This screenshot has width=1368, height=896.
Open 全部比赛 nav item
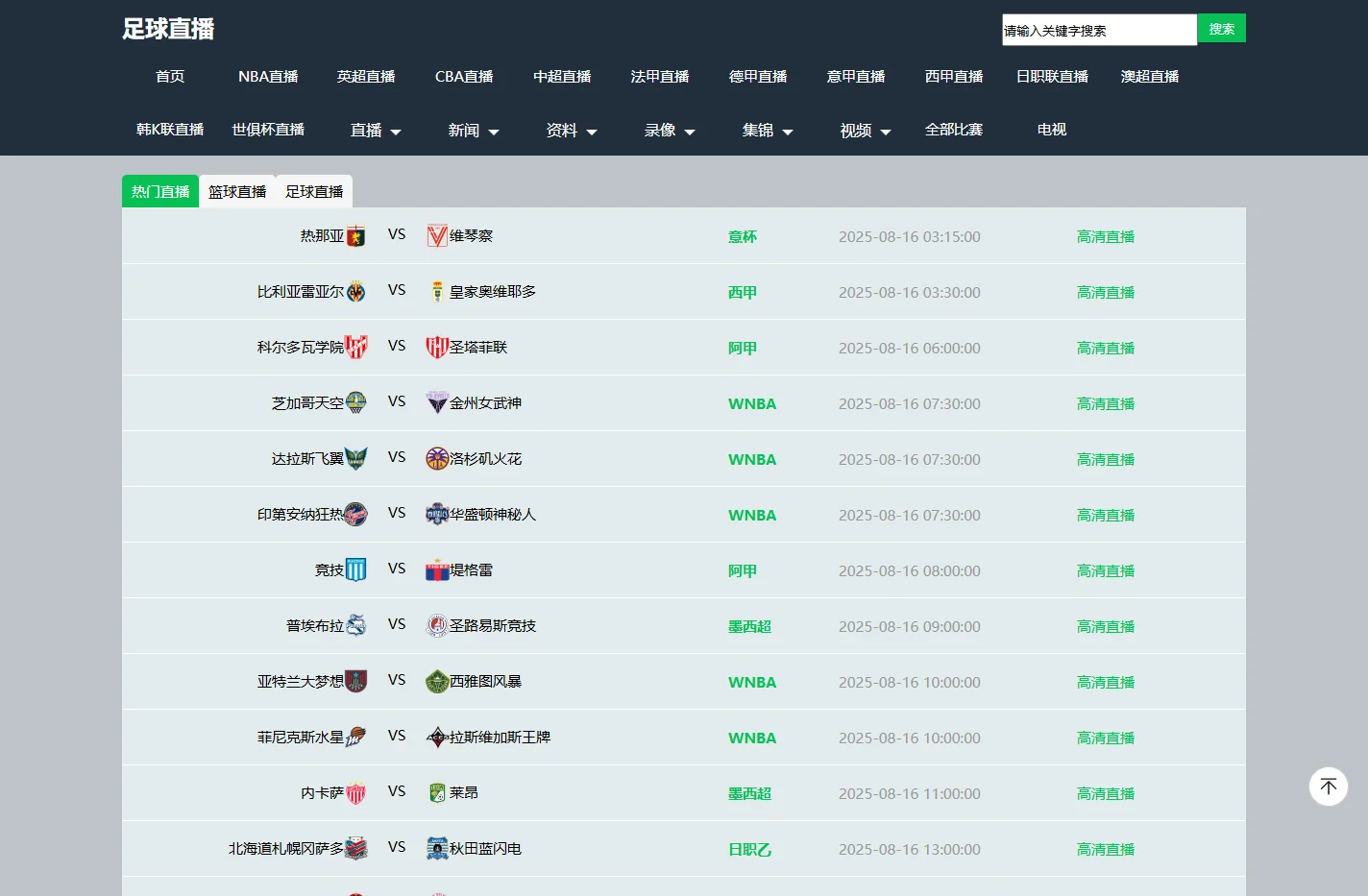tap(954, 129)
